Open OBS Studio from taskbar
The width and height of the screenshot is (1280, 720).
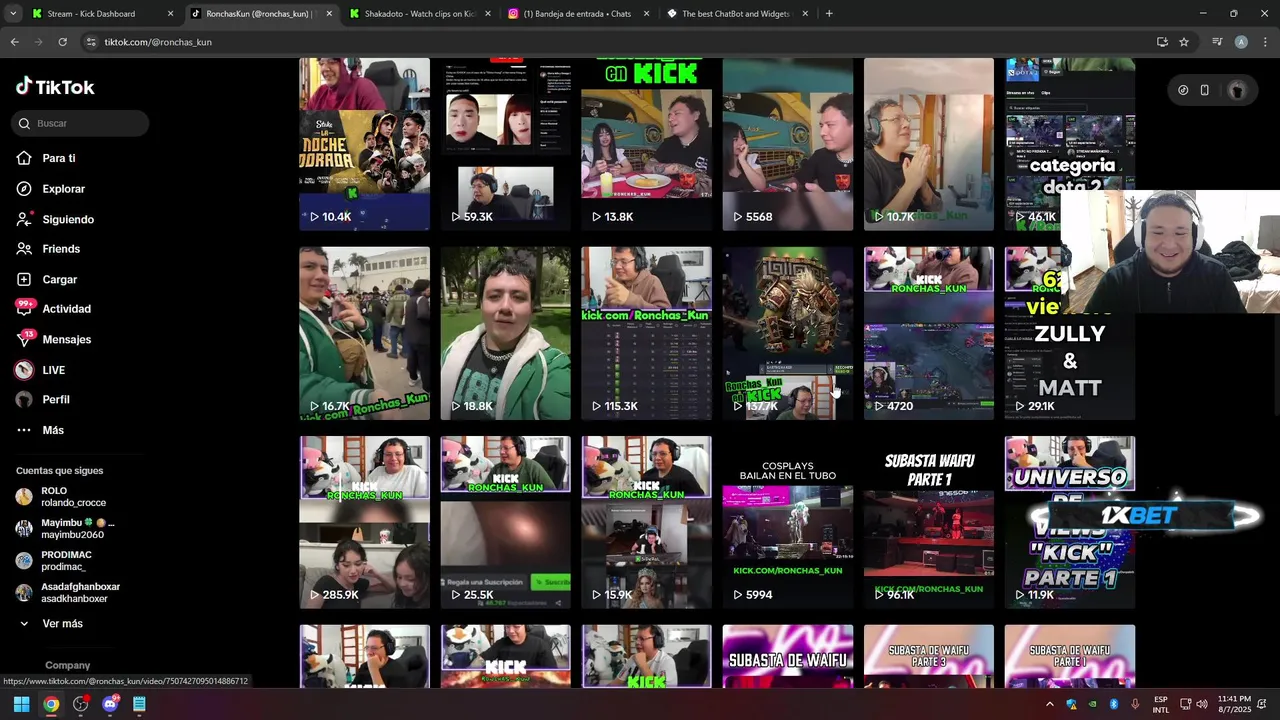point(81,704)
